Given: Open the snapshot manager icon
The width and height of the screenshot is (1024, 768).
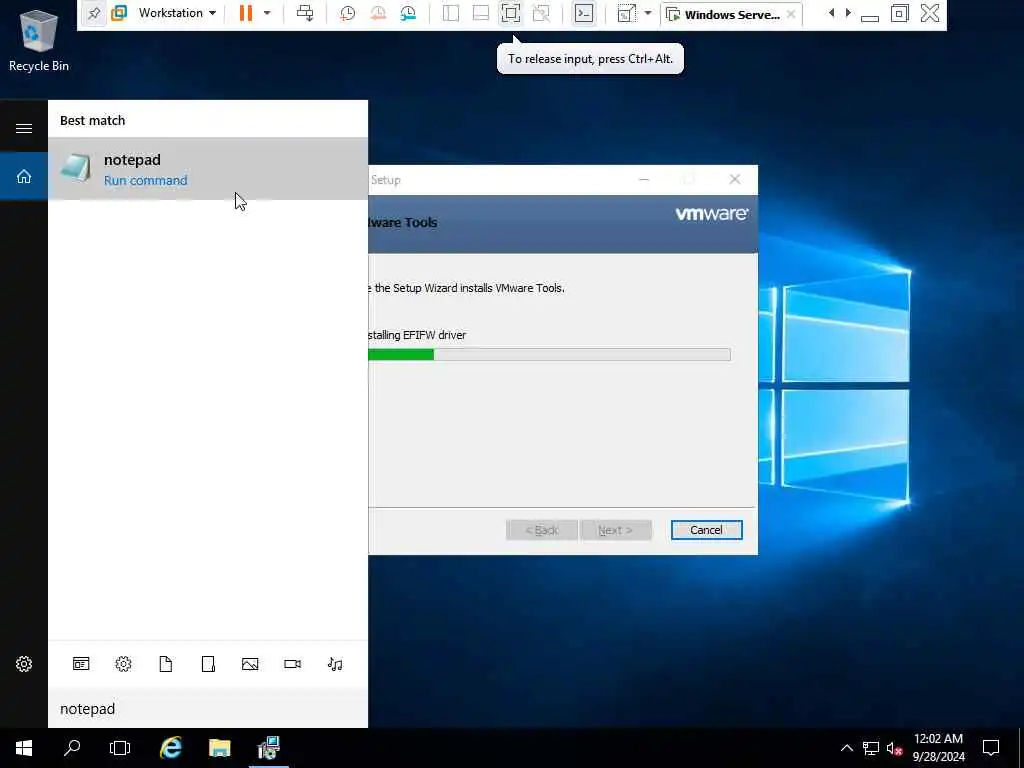Looking at the screenshot, I should click(x=408, y=13).
